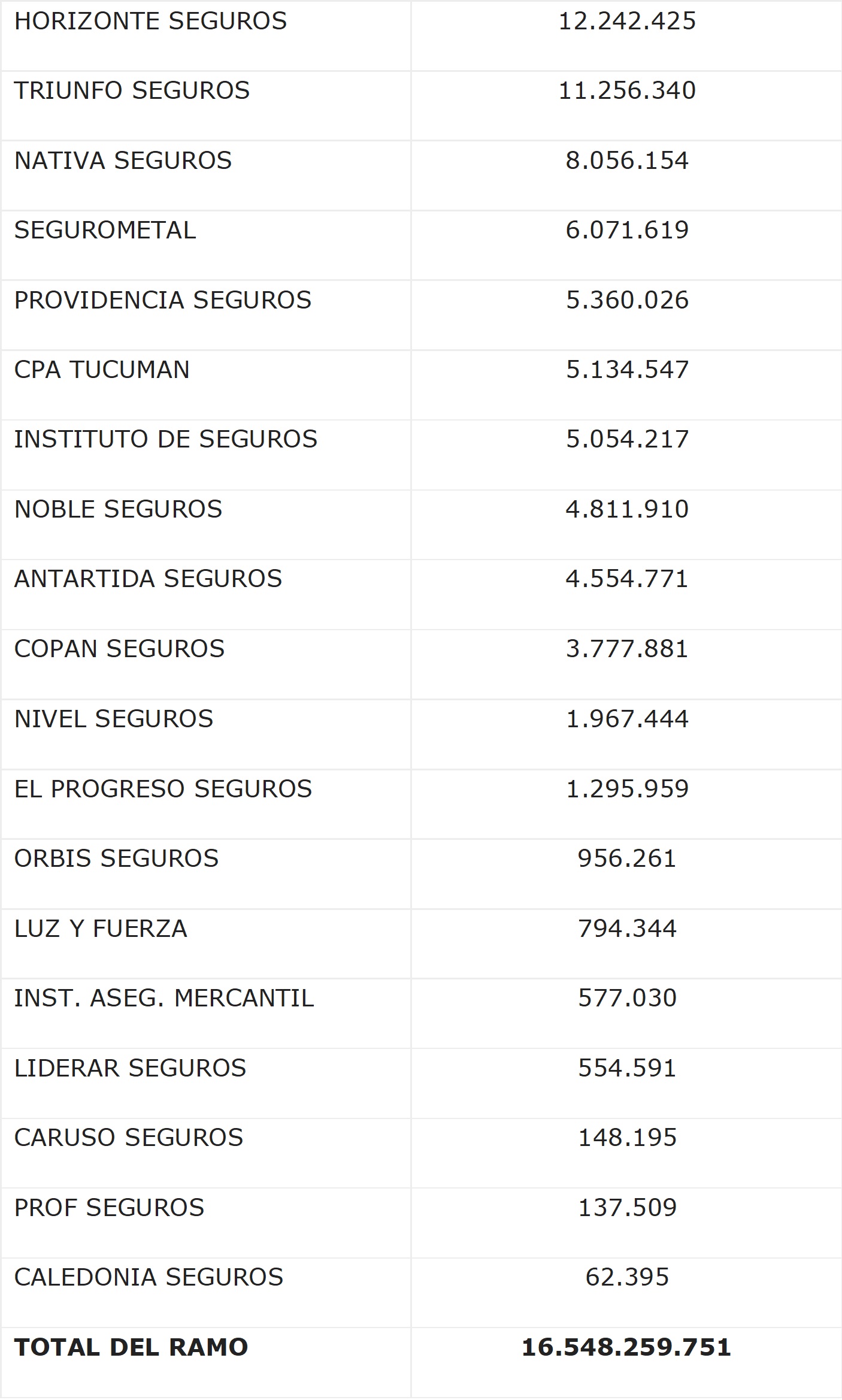The image size is (842, 1400).
Task: Select the LIDERAR SEGUROS amount 554.591
Action: pos(627,1068)
